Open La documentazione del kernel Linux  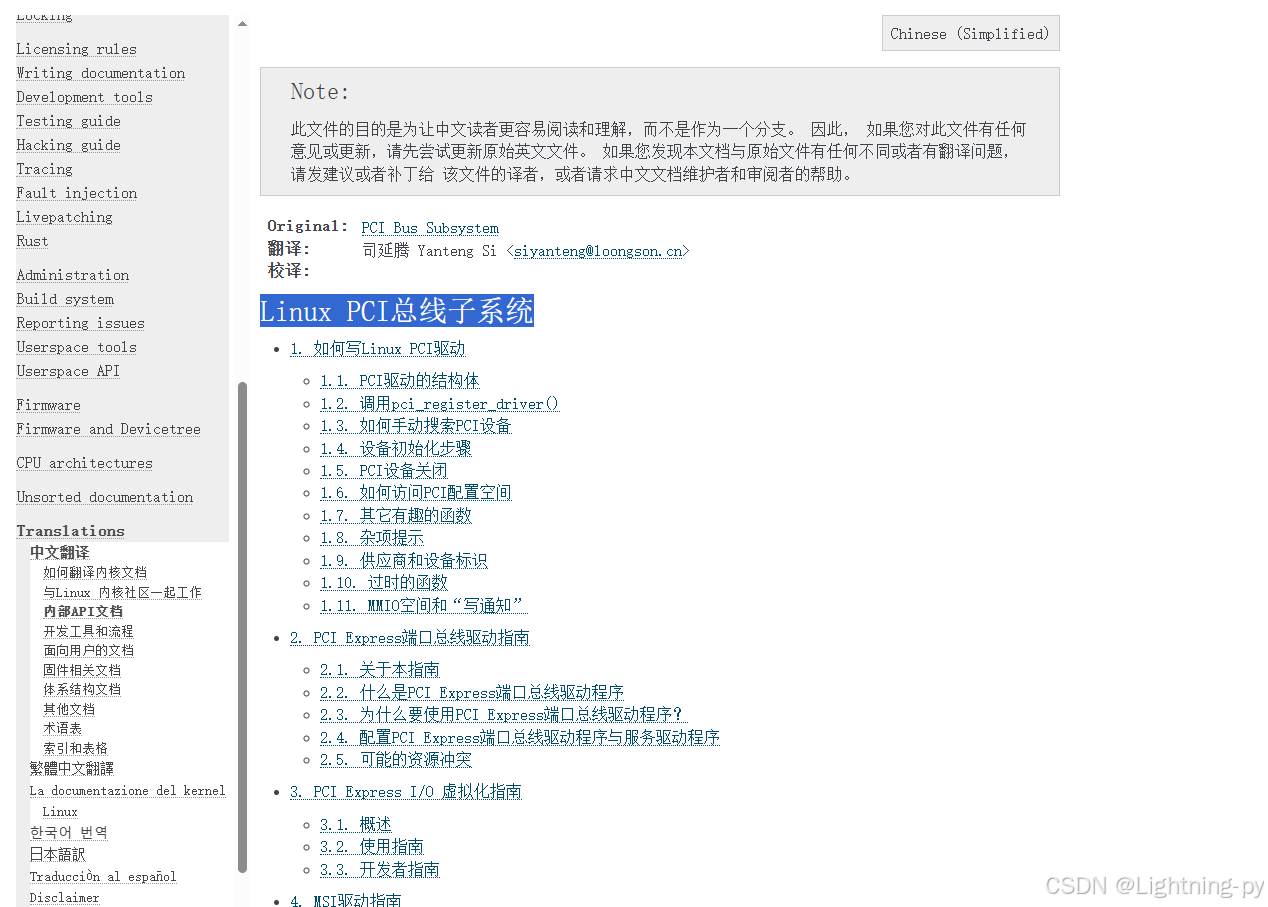[127, 790]
